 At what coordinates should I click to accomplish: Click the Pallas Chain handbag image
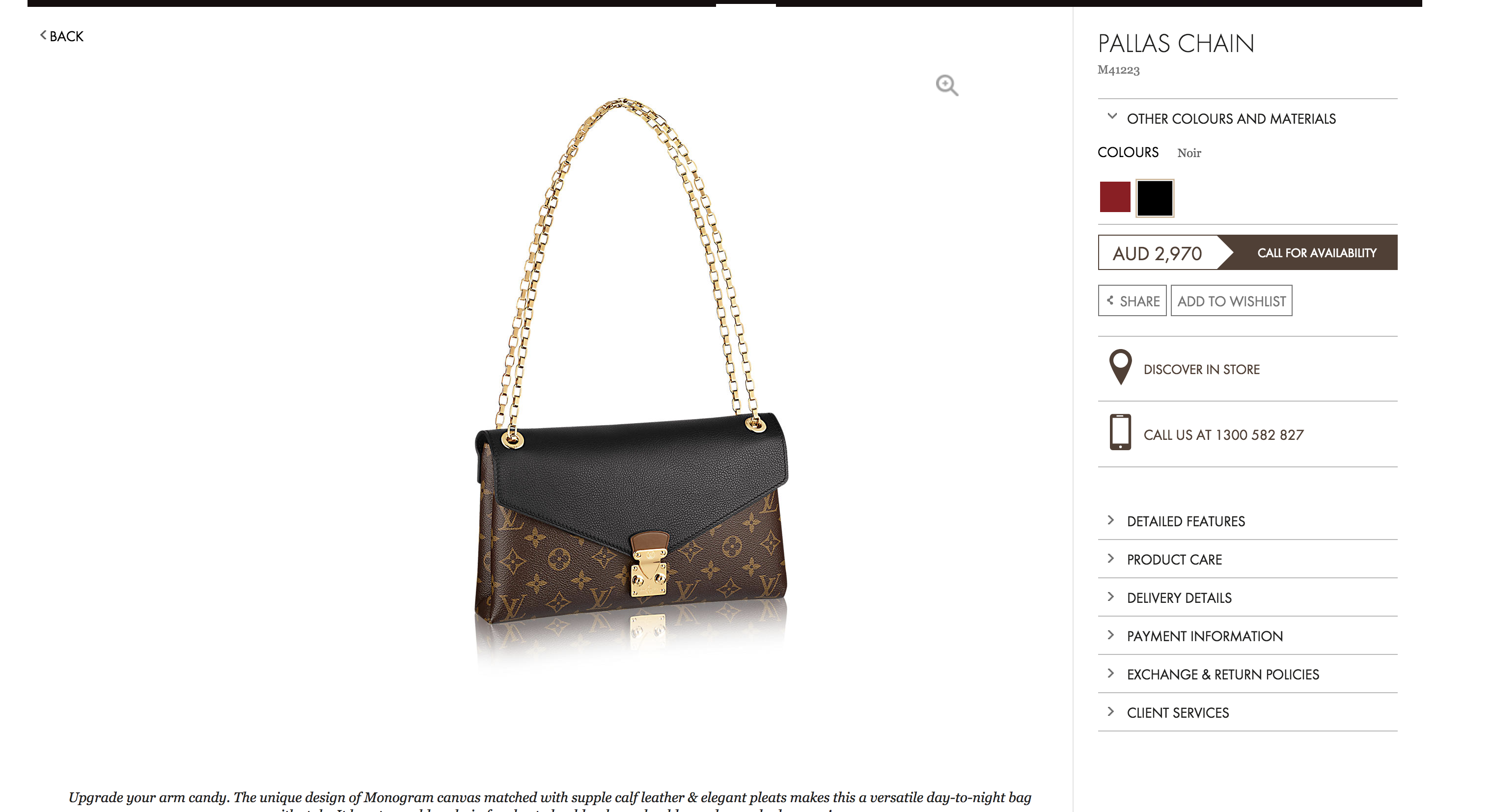click(x=631, y=382)
